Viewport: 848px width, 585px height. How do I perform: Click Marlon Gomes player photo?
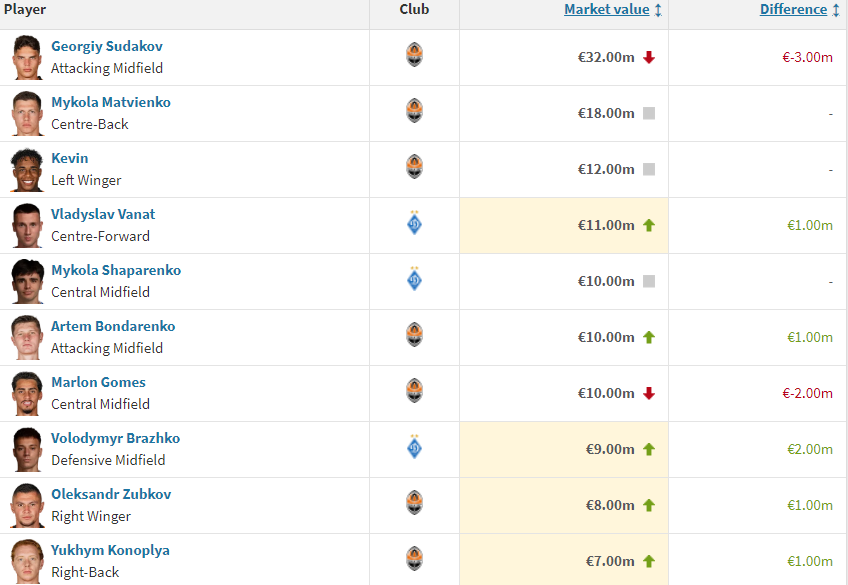pos(27,393)
